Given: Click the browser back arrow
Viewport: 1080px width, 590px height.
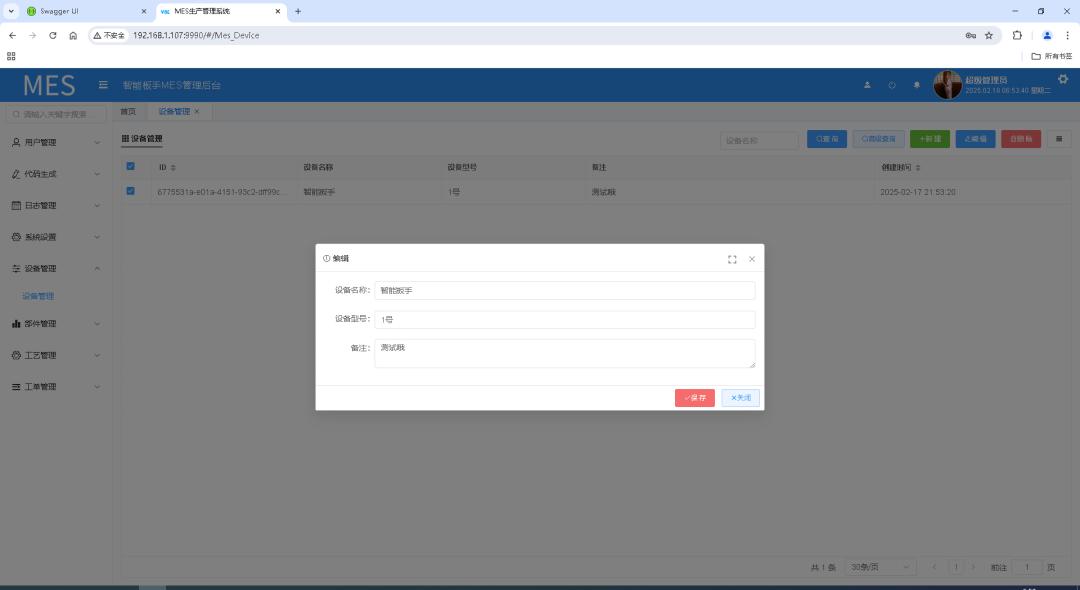Looking at the screenshot, I should tap(12, 35).
